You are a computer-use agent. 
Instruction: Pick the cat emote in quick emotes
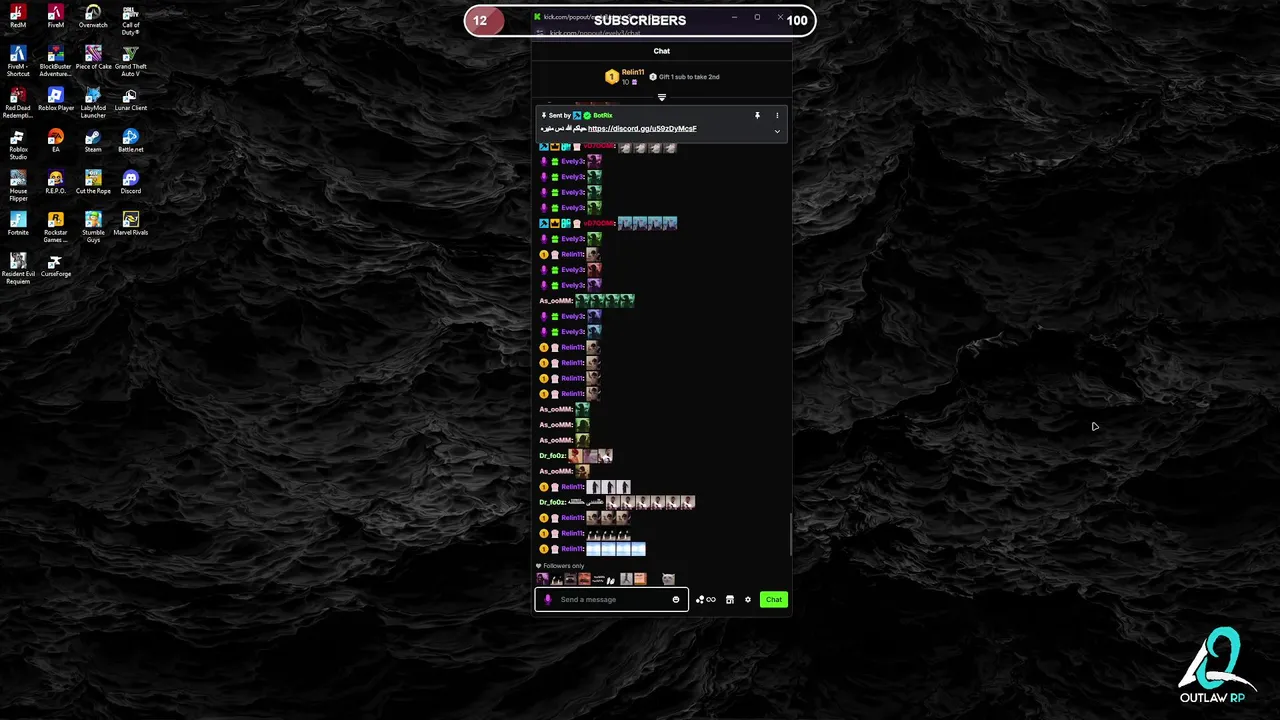(x=668, y=579)
